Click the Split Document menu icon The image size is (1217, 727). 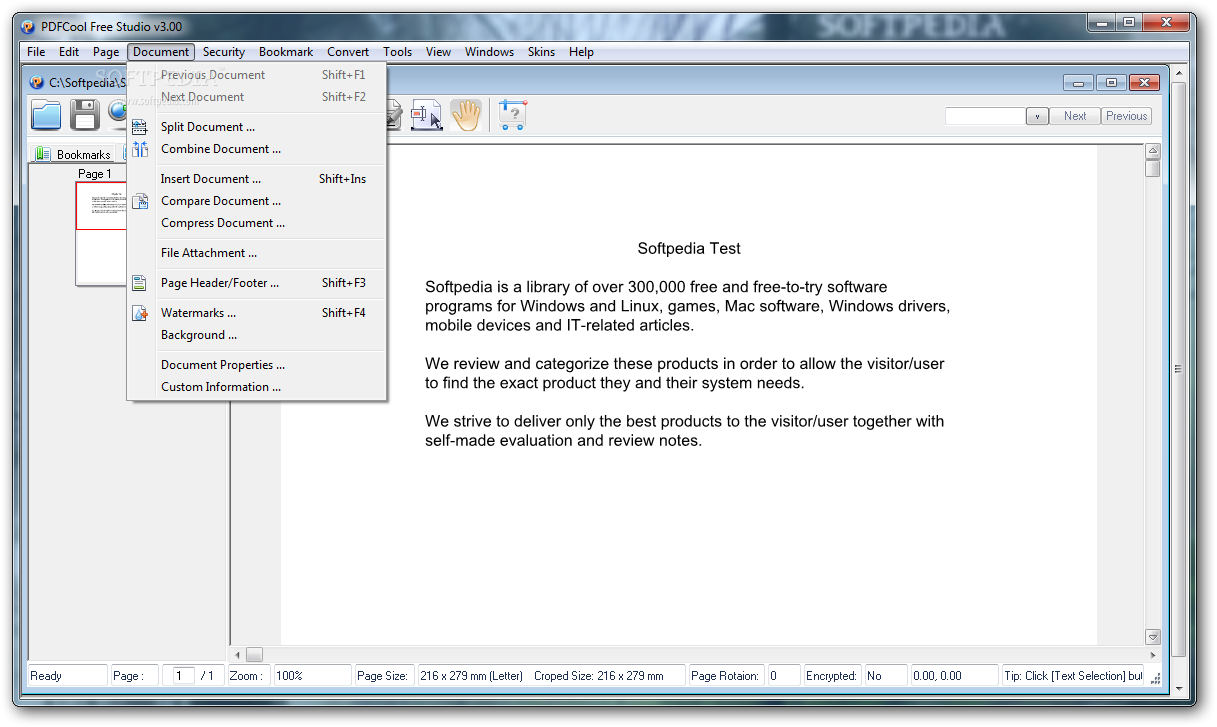tap(140, 127)
